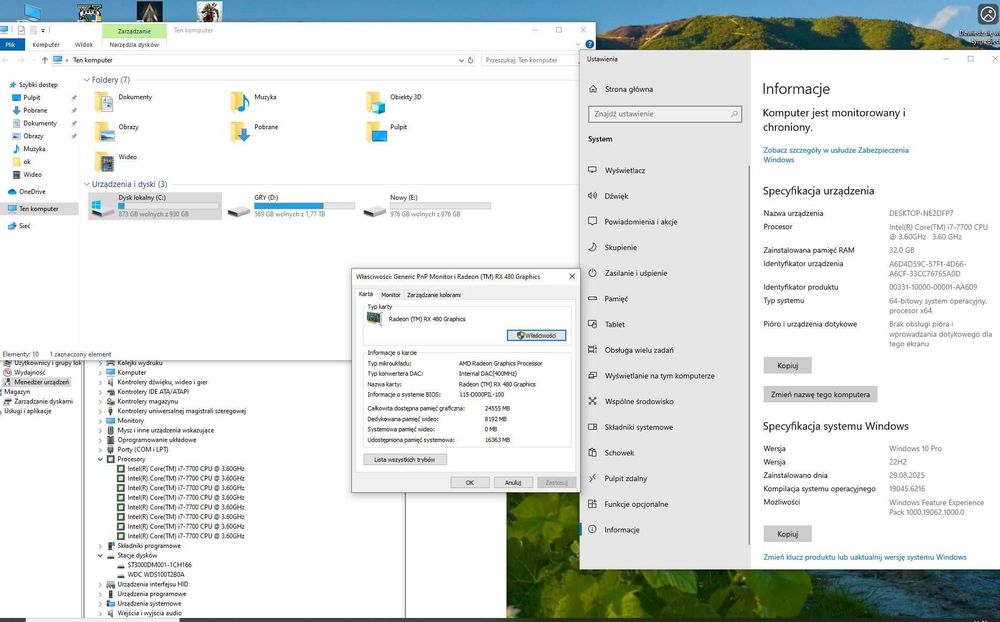This screenshot has width=1000, height=622.
Task: Open Zmień klucz produktu link
Action: coord(865,557)
